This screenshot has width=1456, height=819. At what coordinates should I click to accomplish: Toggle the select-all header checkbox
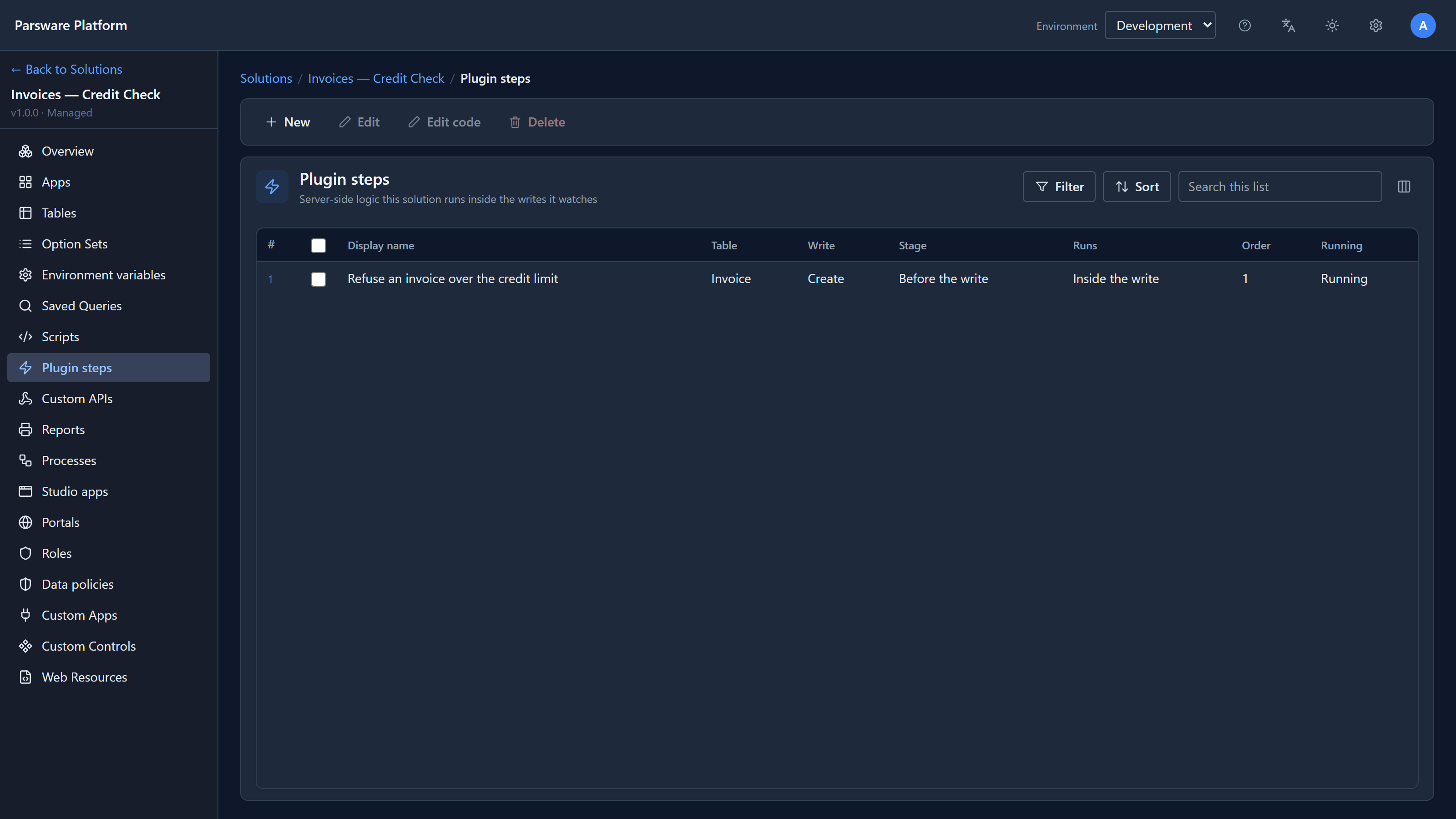click(318, 245)
